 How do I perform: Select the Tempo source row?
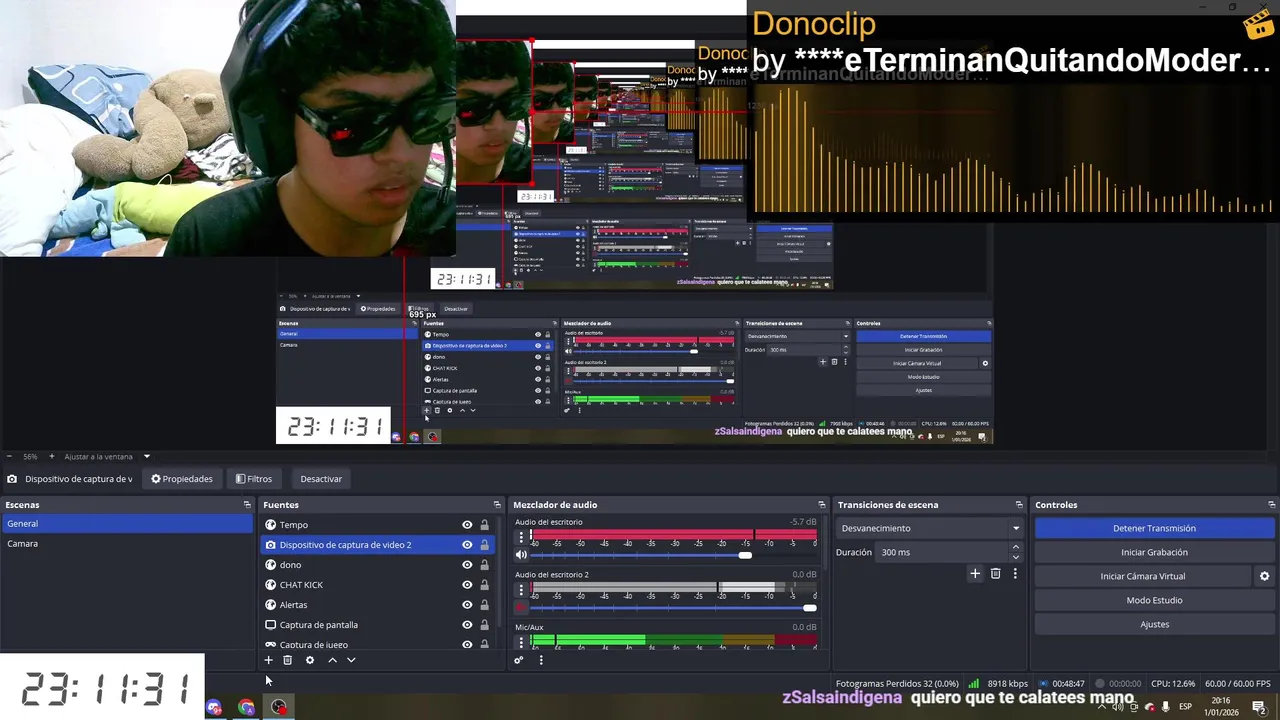coord(378,525)
